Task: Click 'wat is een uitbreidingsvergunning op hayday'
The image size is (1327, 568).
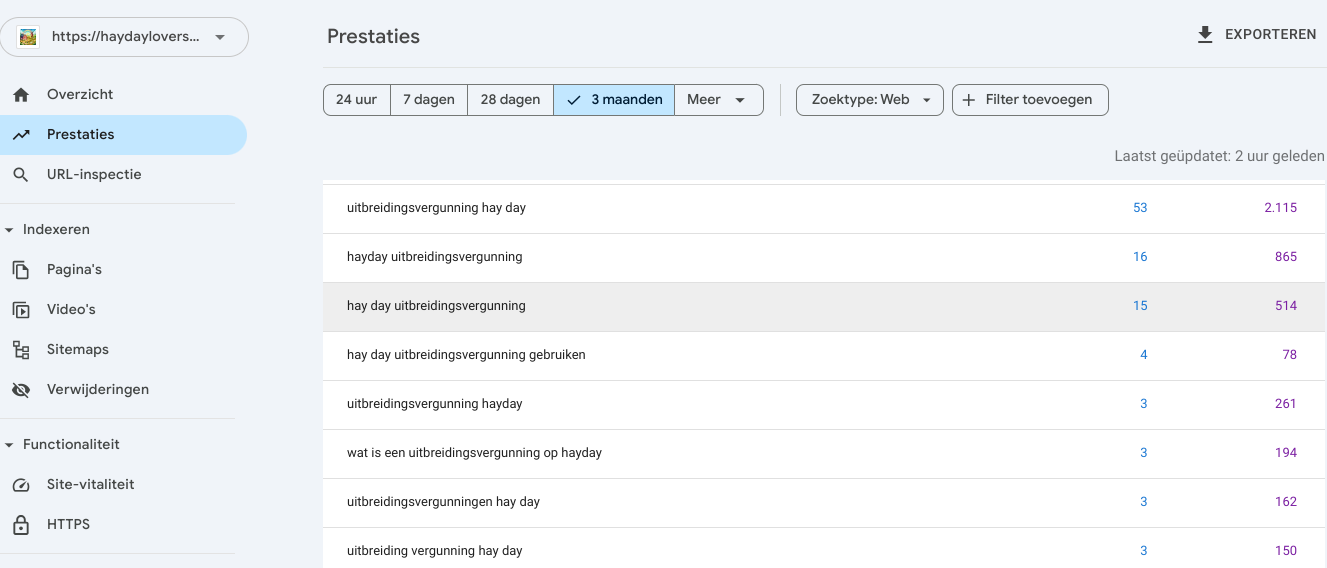Action: (474, 453)
